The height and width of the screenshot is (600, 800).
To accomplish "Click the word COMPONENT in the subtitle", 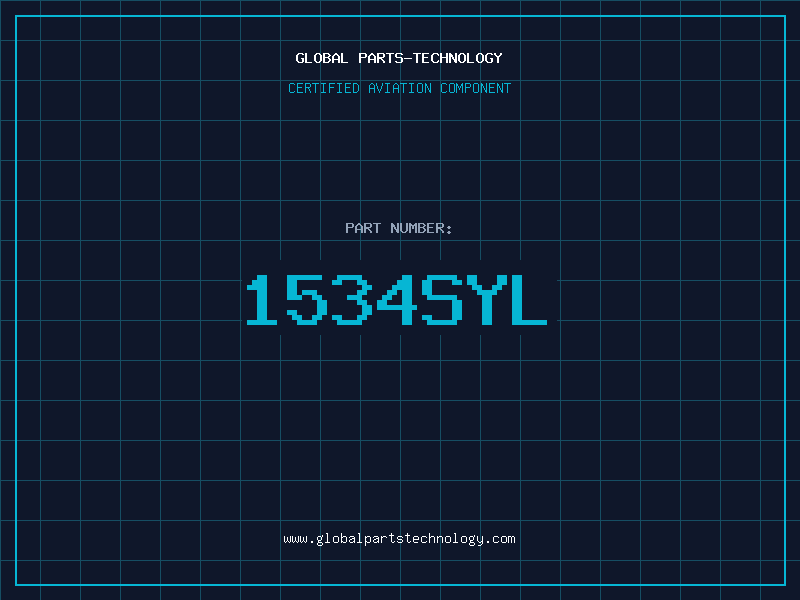I will [x=476, y=88].
